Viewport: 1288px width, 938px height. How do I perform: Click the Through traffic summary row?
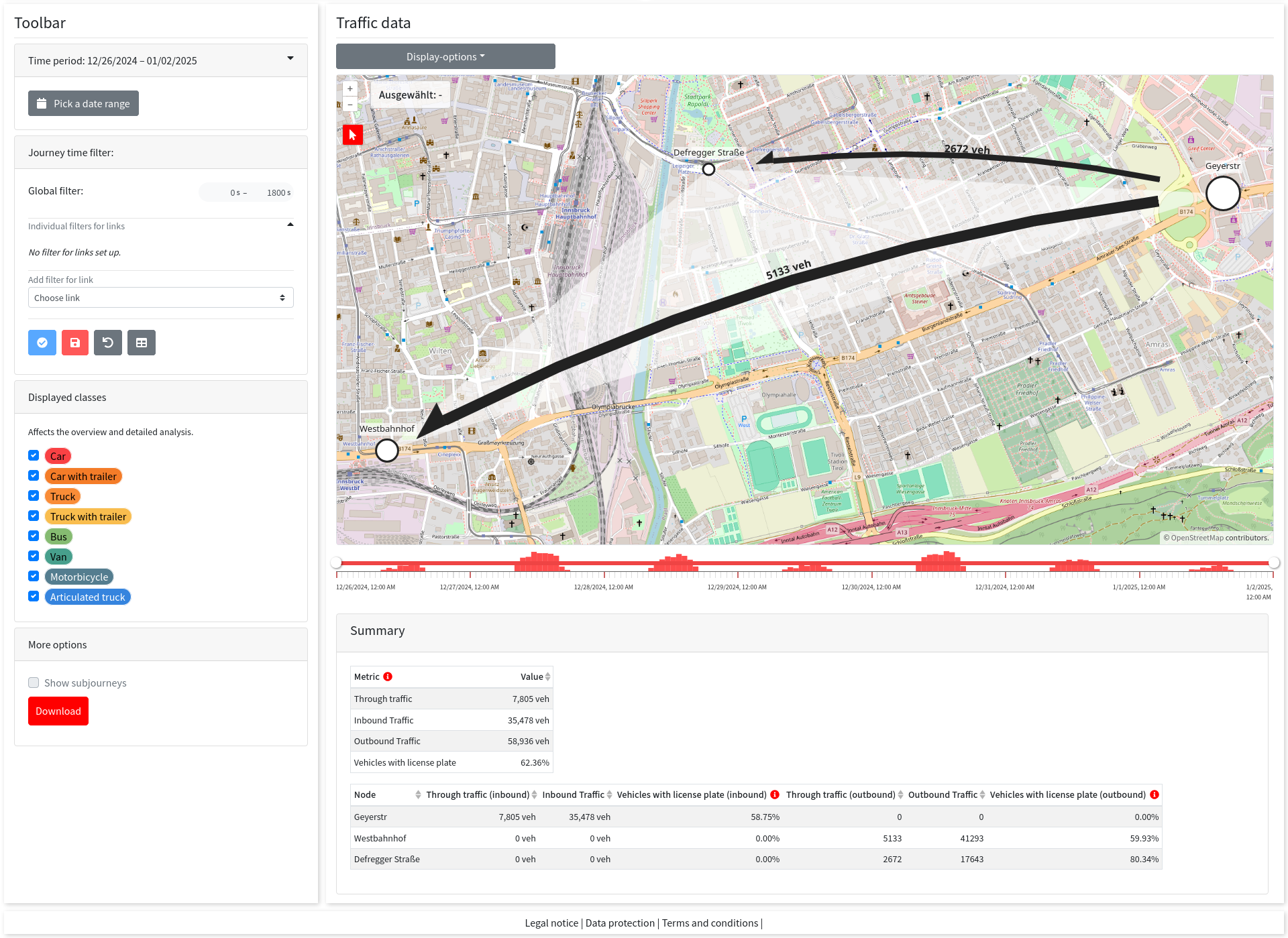[451, 699]
